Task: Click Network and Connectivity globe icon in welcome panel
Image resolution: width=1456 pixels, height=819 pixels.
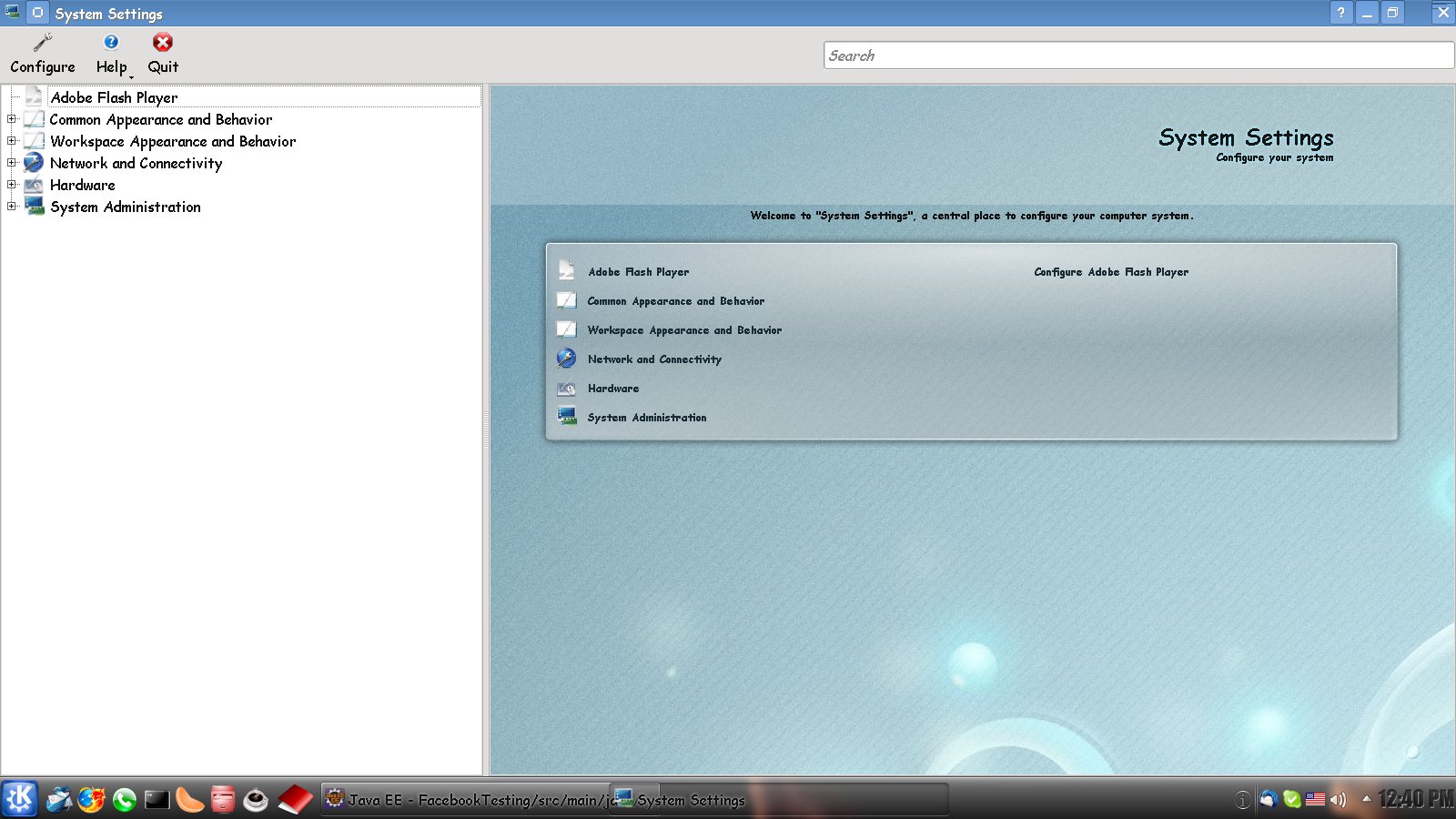Action: point(566,359)
